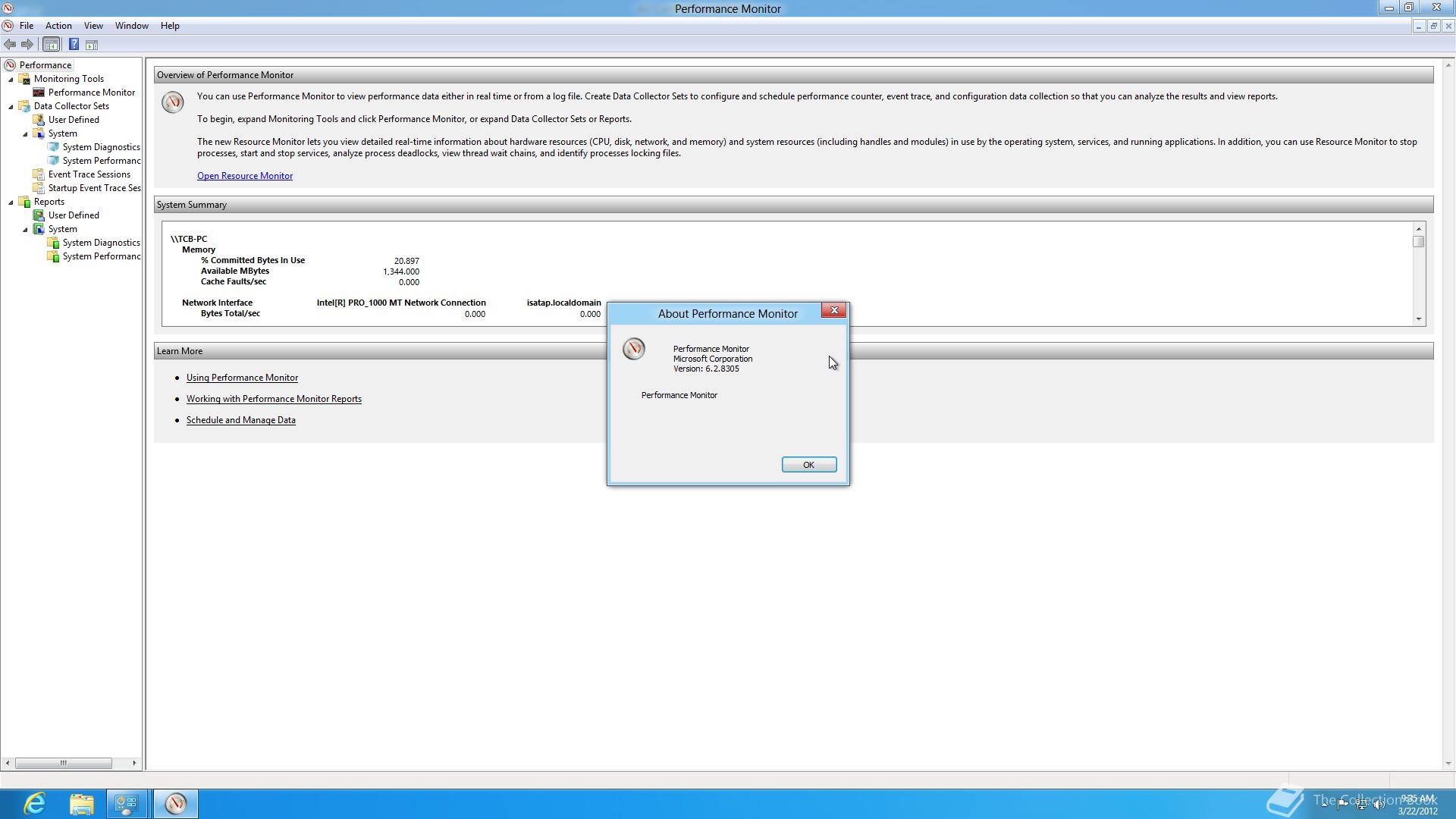Screen dimensions: 1456x819
Task: Select Event Trace Sessions in tree
Action: pos(89,174)
